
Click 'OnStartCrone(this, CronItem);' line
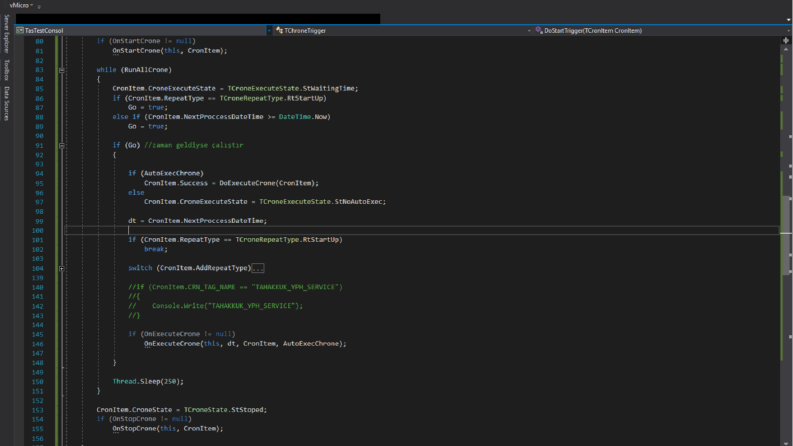[169, 51]
